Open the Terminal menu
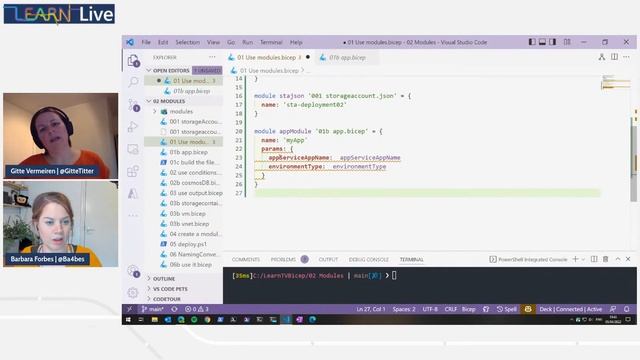 click(271, 42)
